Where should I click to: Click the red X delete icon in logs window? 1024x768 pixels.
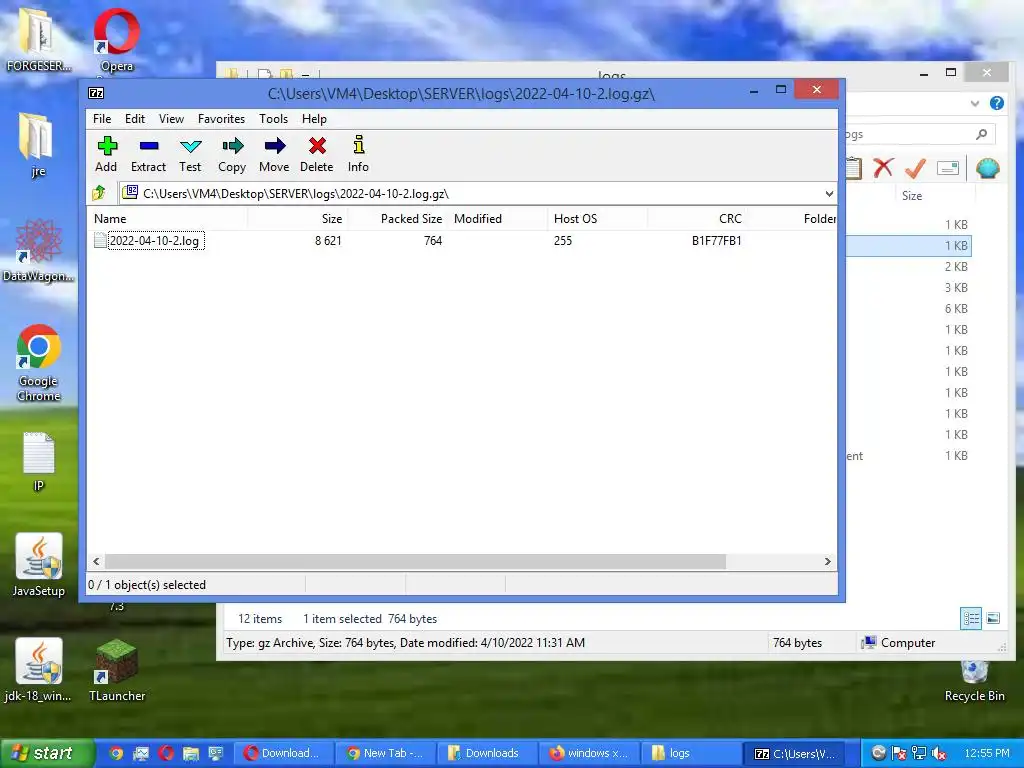click(883, 168)
